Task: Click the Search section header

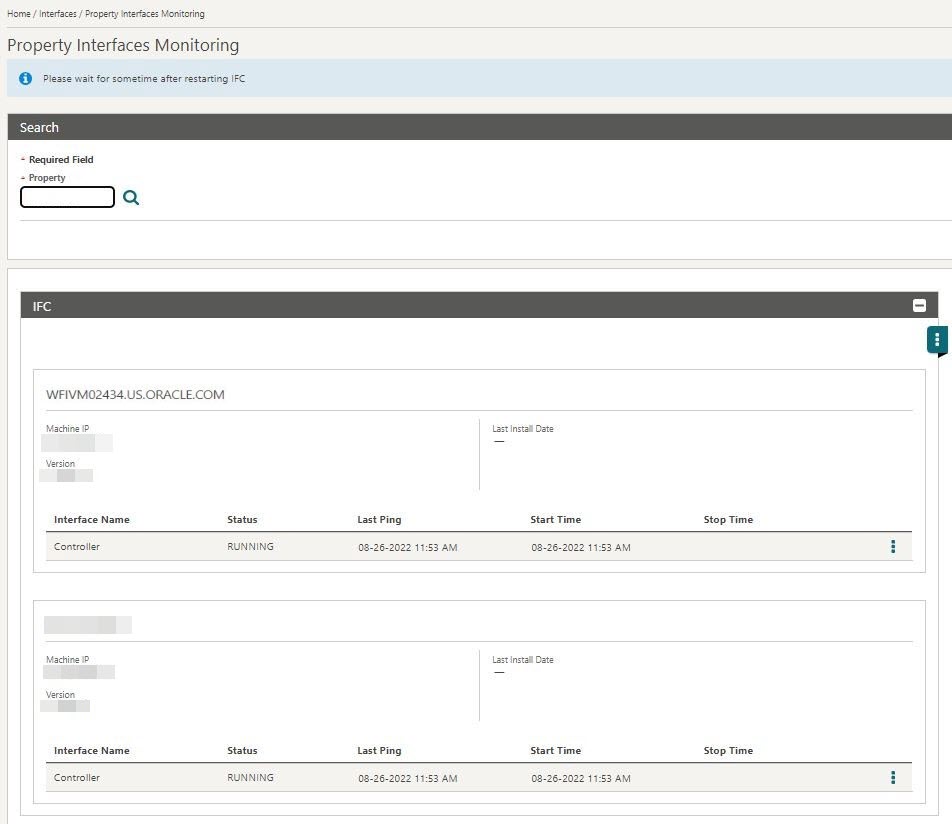Action: pyautogui.click(x=39, y=127)
